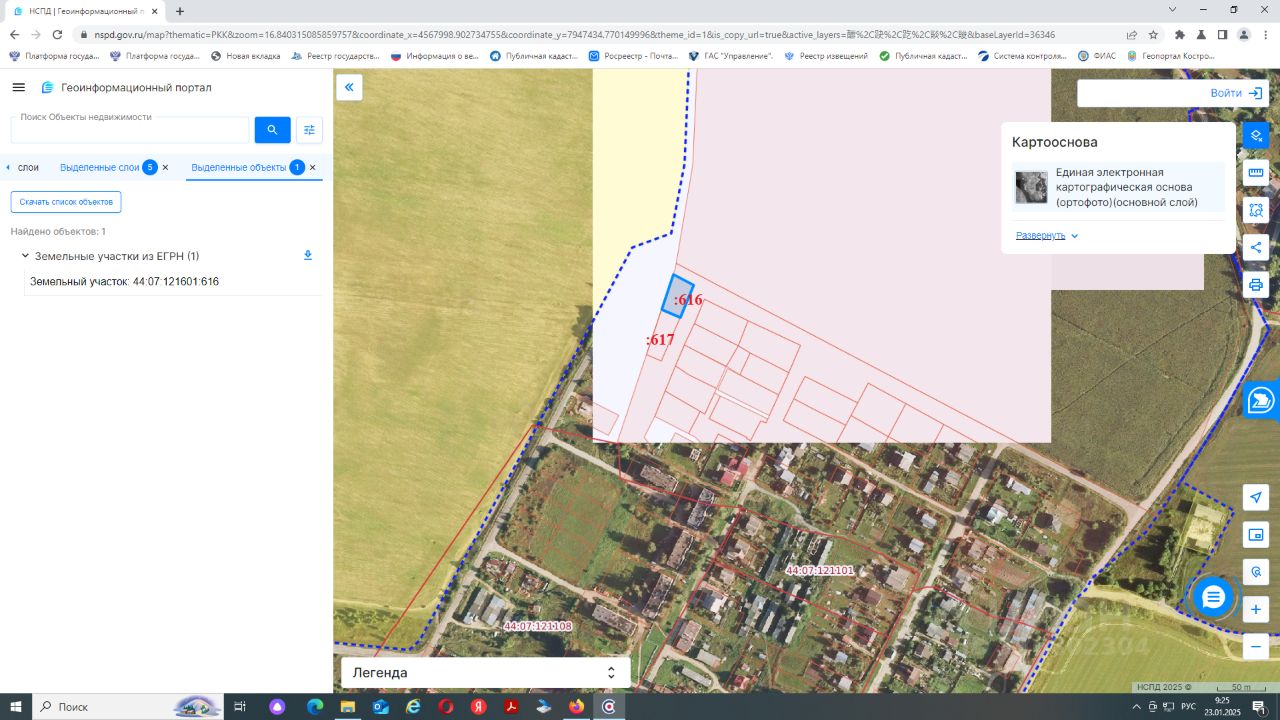This screenshot has width=1280, height=720.
Task: Locate my position with arrow icon
Action: [1256, 497]
